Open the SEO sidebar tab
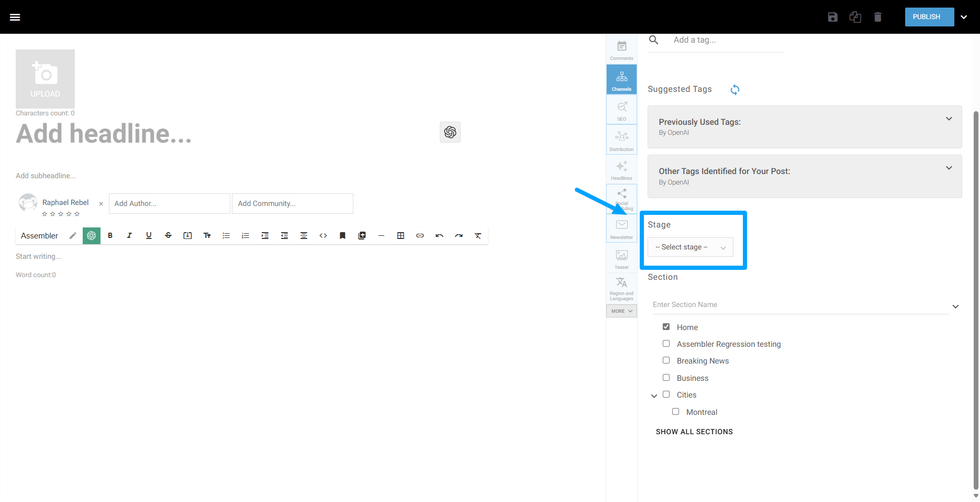 [621, 110]
